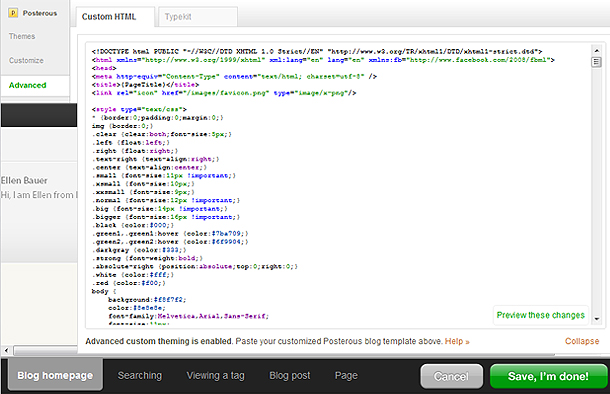
Task: Click the DOCTYPE line in code editor
Action: coord(317,51)
